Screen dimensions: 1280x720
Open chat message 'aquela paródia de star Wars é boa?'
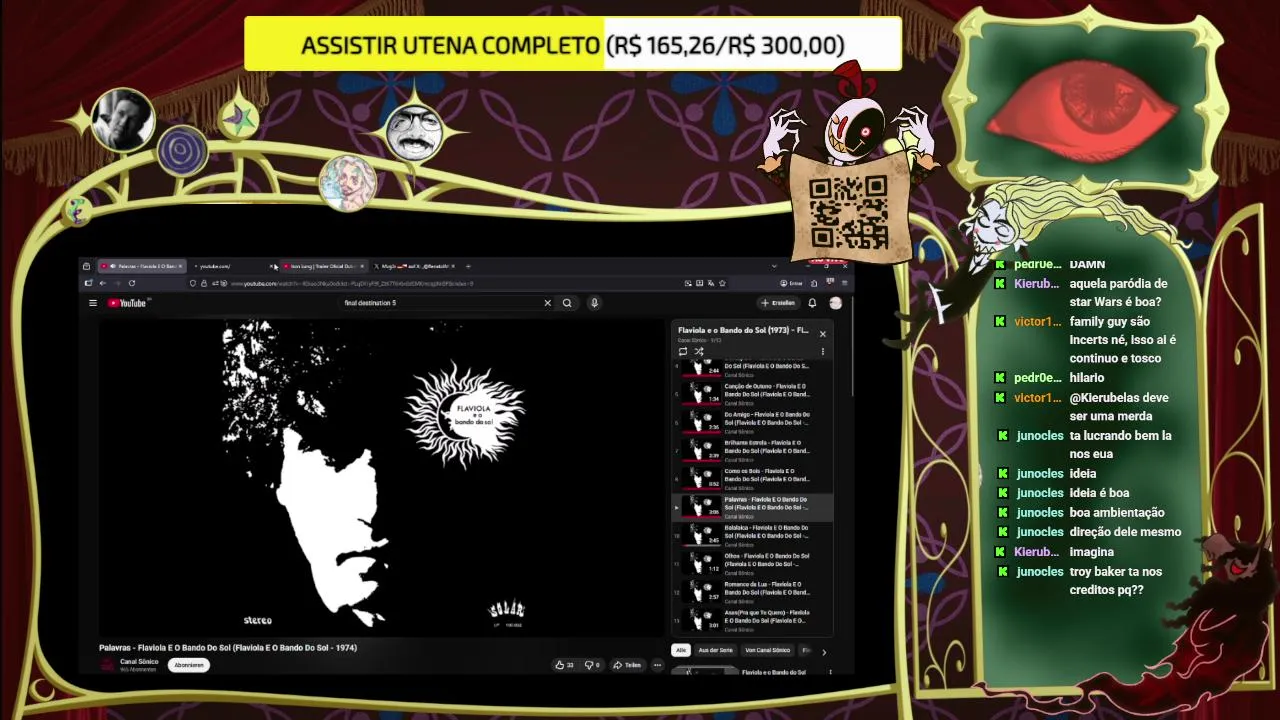1118,292
